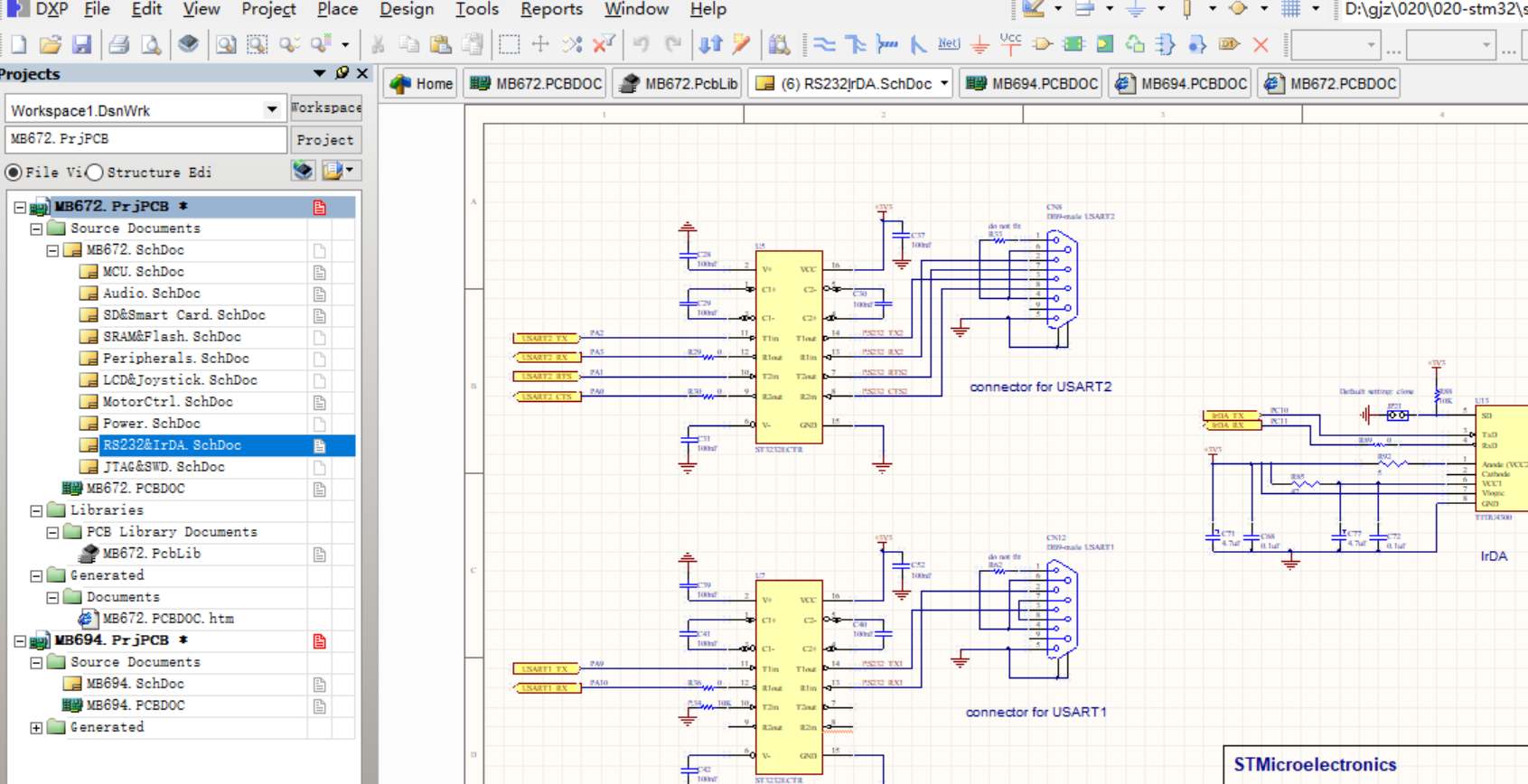1528x784 pixels.
Task: Click the Workspace button
Action: click(325, 108)
